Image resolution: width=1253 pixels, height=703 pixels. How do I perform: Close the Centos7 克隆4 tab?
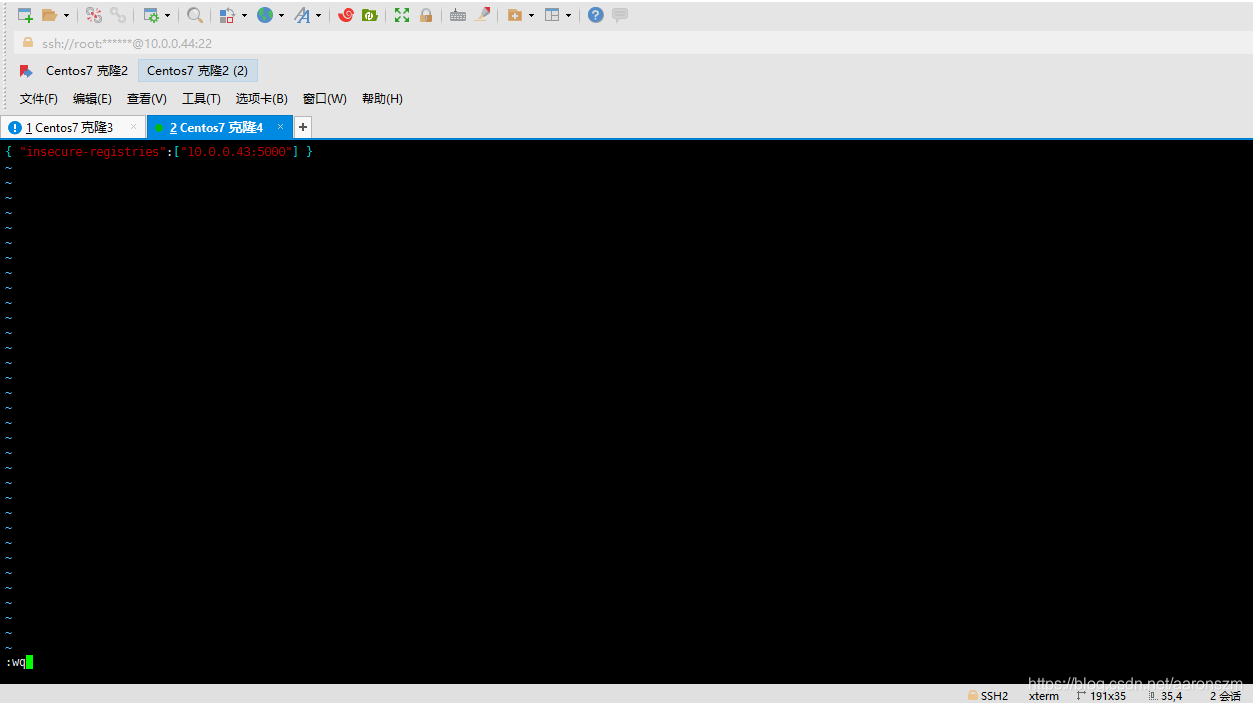click(281, 127)
